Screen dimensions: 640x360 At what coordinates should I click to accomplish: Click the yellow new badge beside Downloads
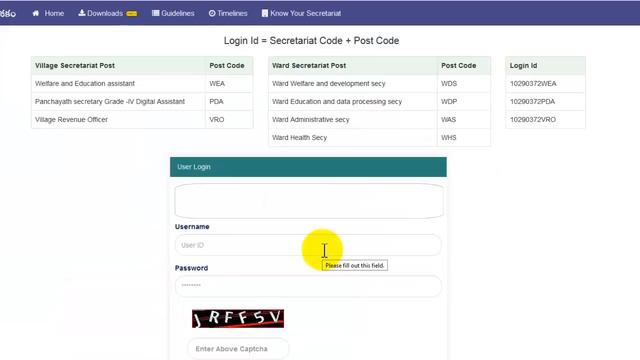coord(132,13)
